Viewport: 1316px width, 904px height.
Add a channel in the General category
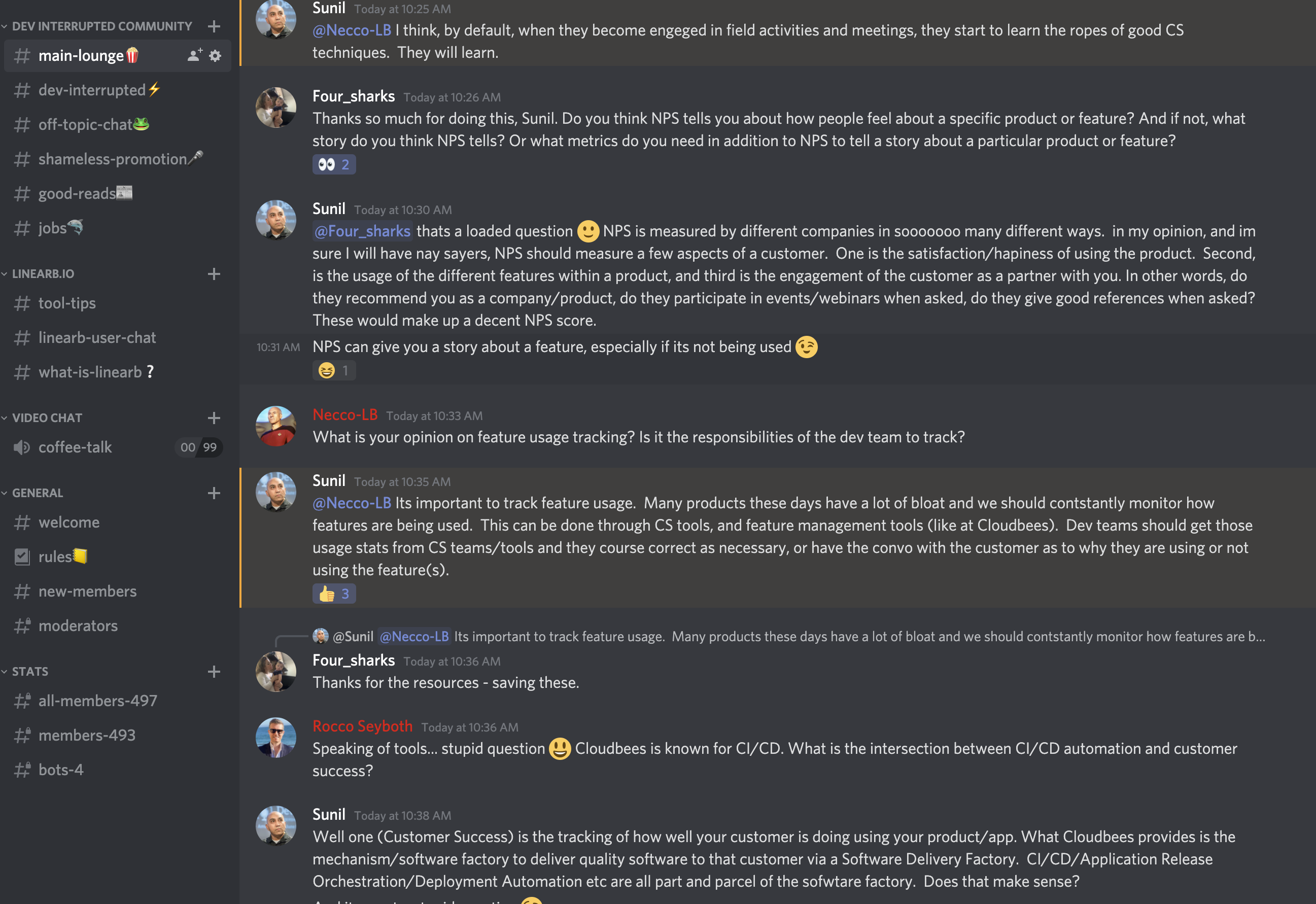click(x=214, y=494)
